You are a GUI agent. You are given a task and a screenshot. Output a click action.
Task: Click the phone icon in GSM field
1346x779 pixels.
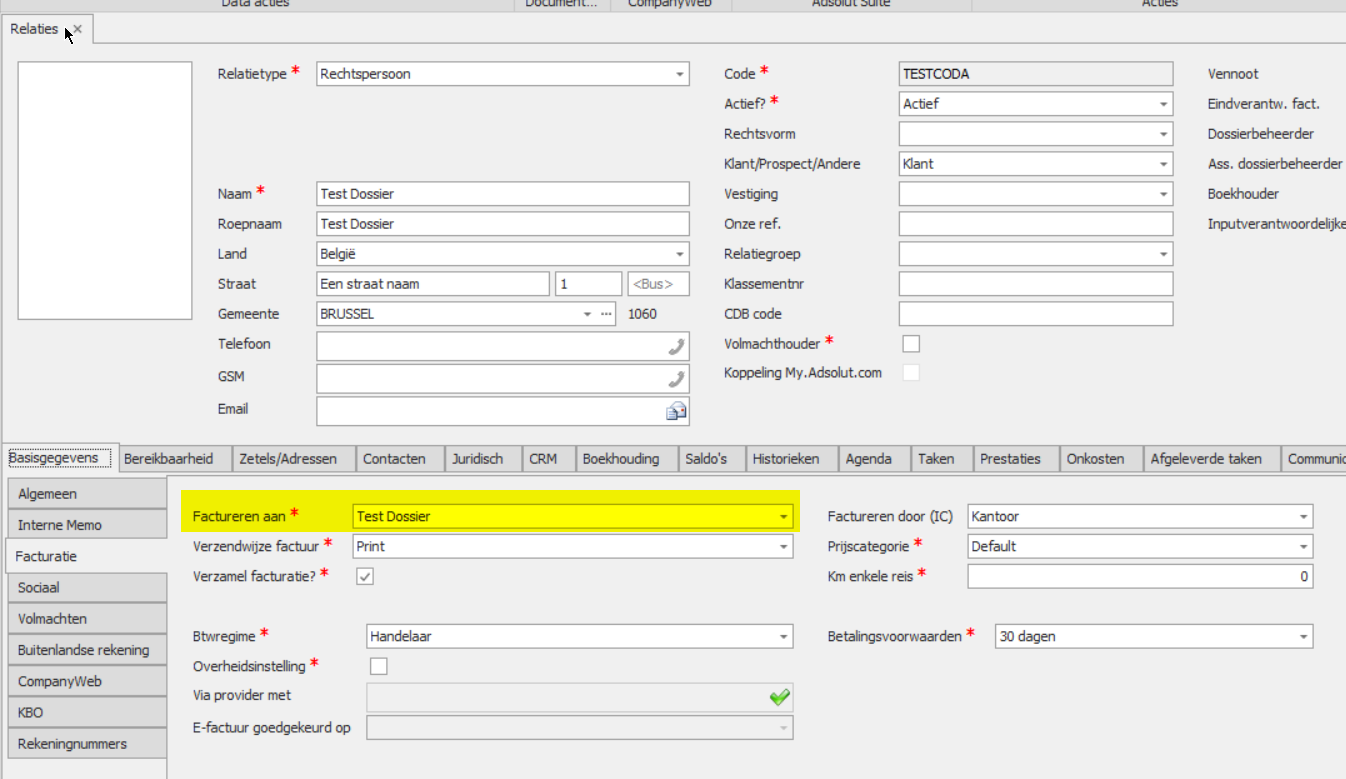677,379
